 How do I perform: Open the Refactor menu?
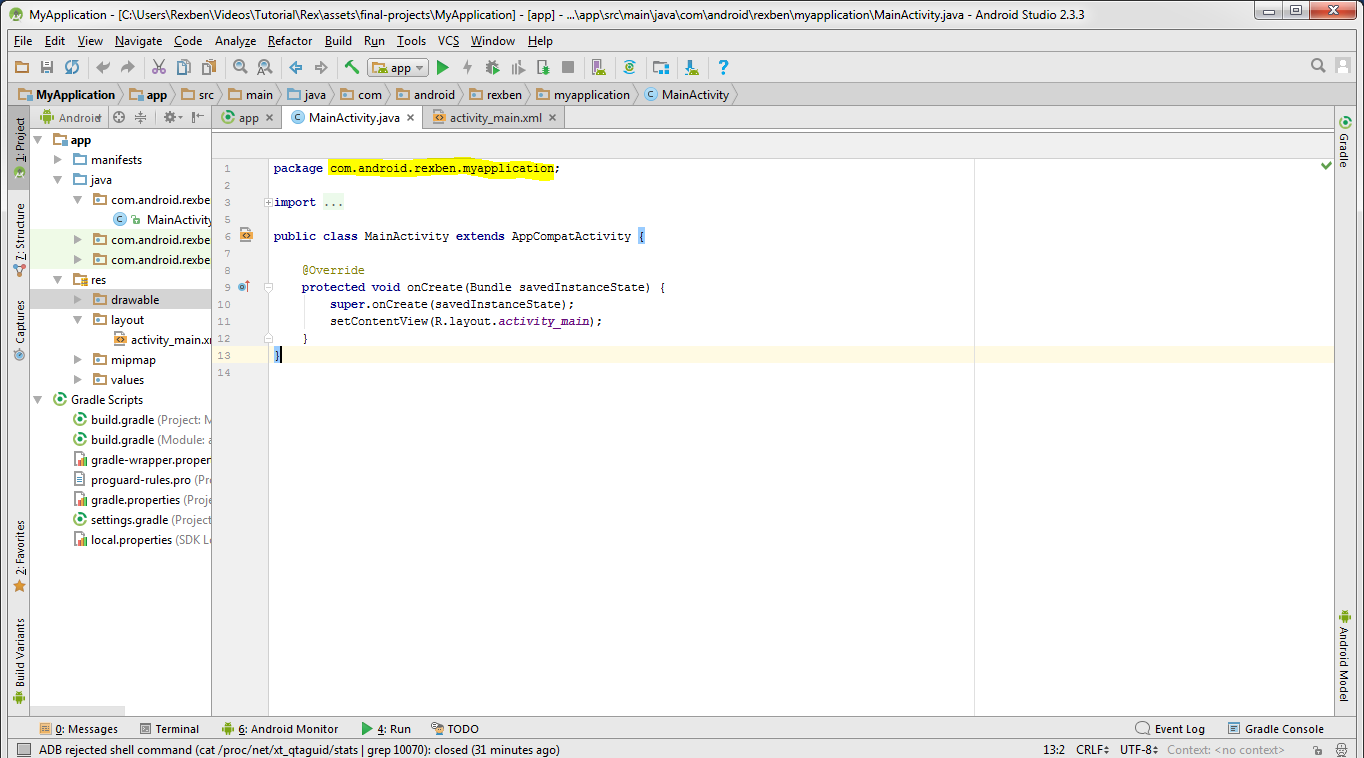tap(289, 41)
